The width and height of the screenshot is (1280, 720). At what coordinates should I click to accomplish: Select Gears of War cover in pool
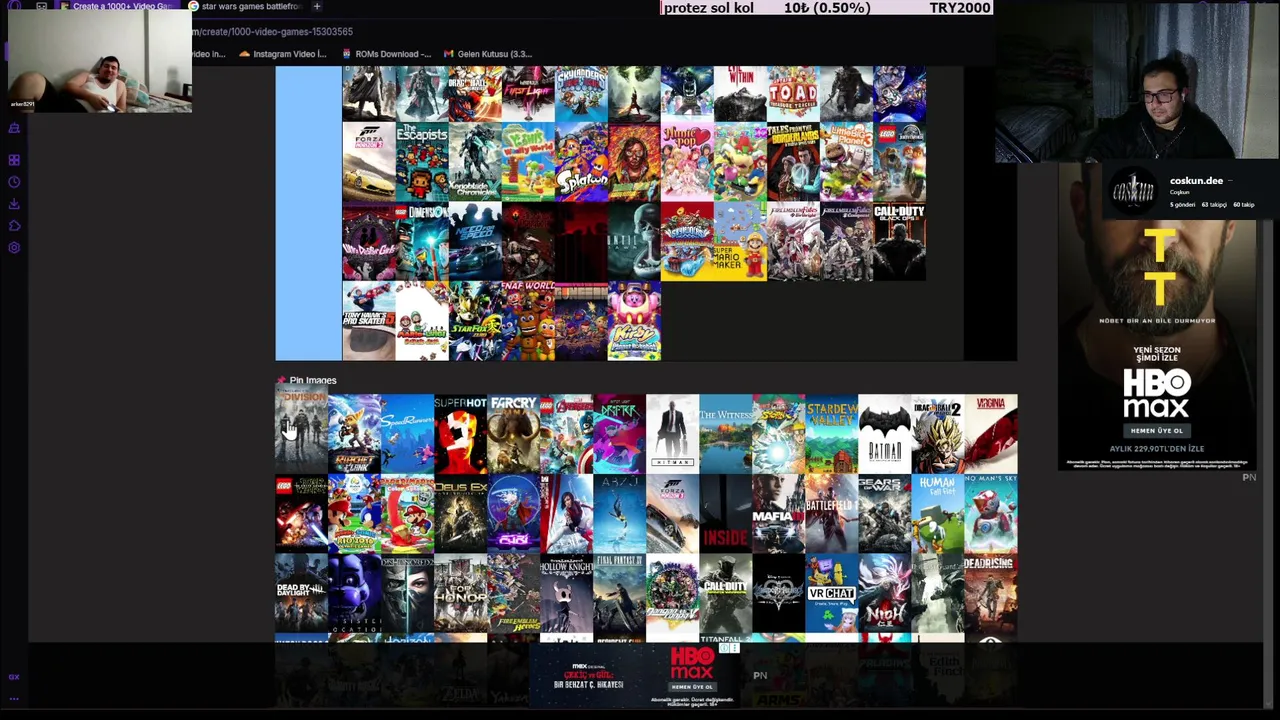pyautogui.click(x=884, y=514)
